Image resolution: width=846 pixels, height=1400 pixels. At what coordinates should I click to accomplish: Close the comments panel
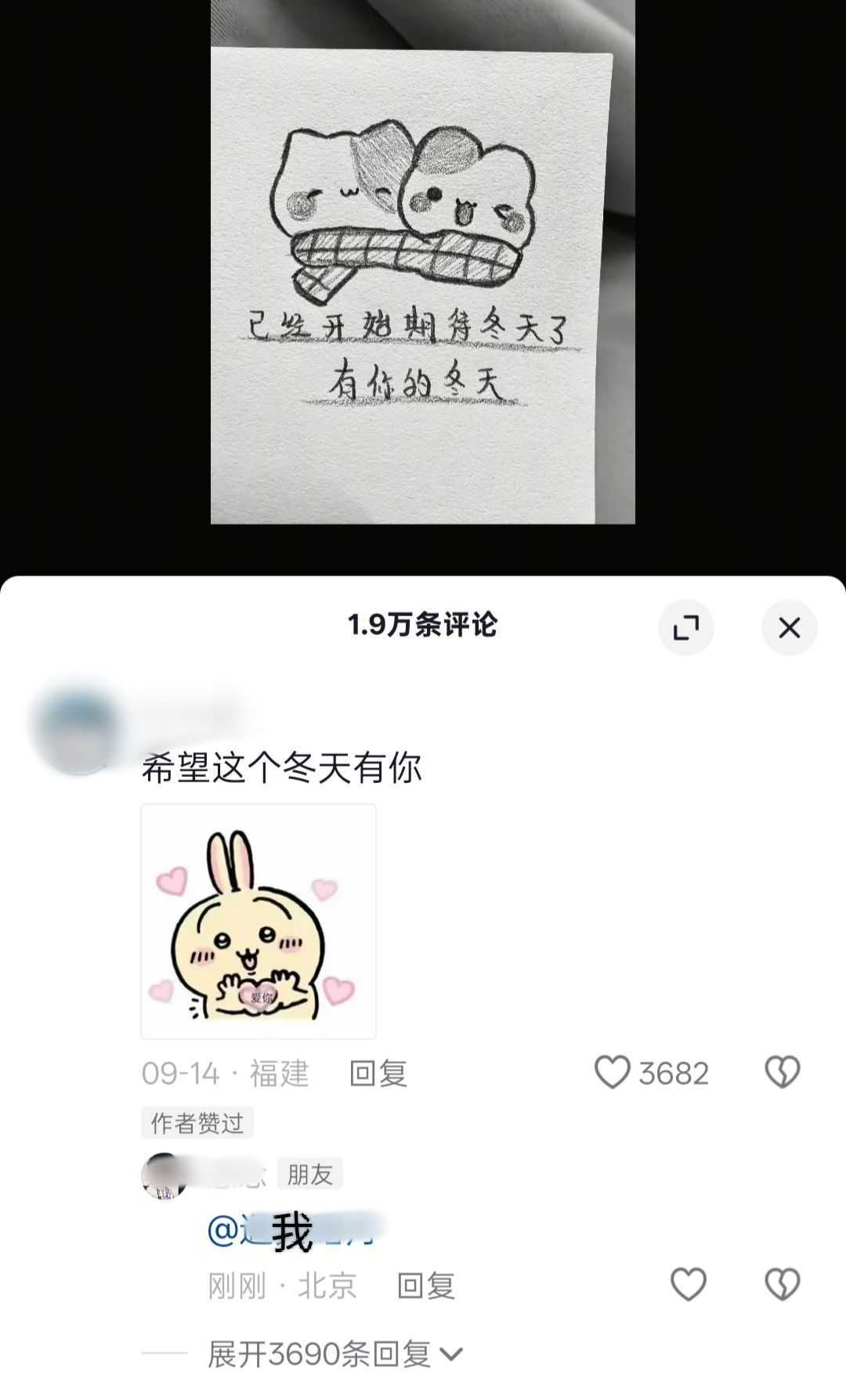[790, 627]
